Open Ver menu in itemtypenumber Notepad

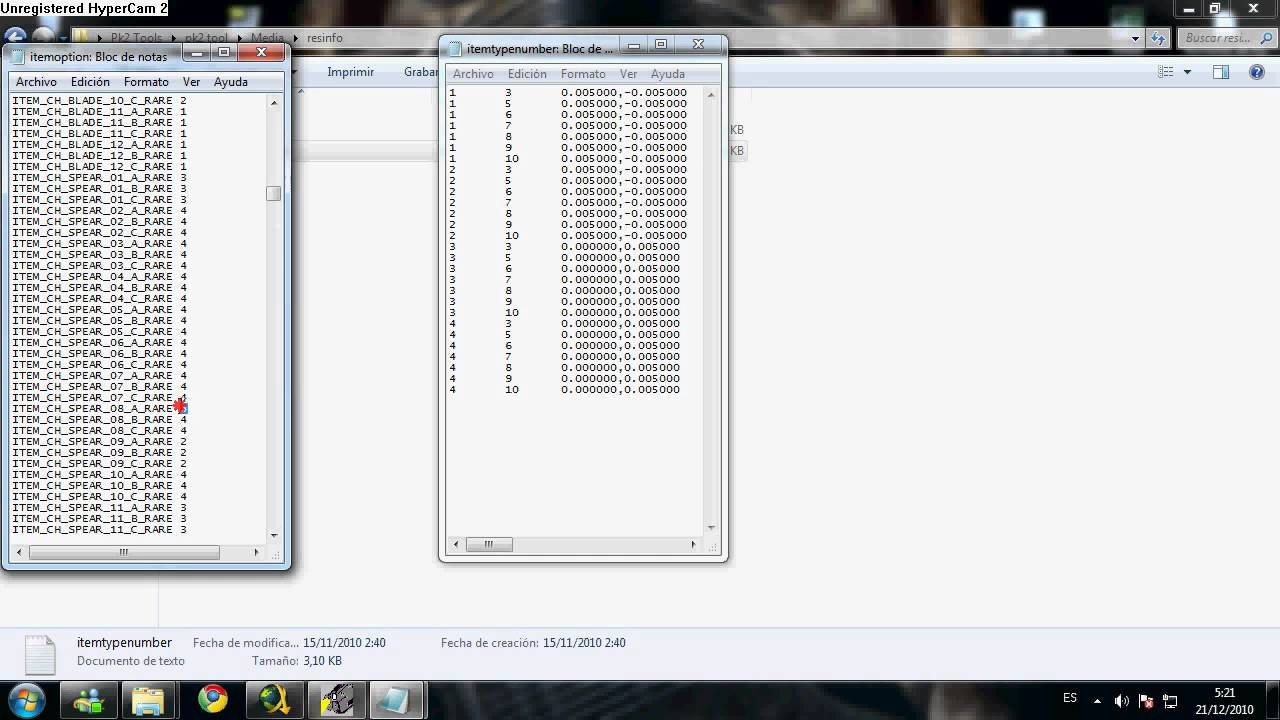pyautogui.click(x=628, y=74)
